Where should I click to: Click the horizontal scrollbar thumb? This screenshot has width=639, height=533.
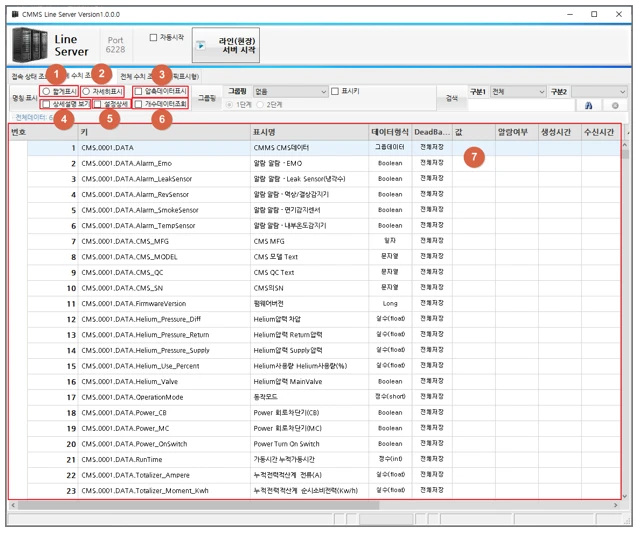point(198,505)
